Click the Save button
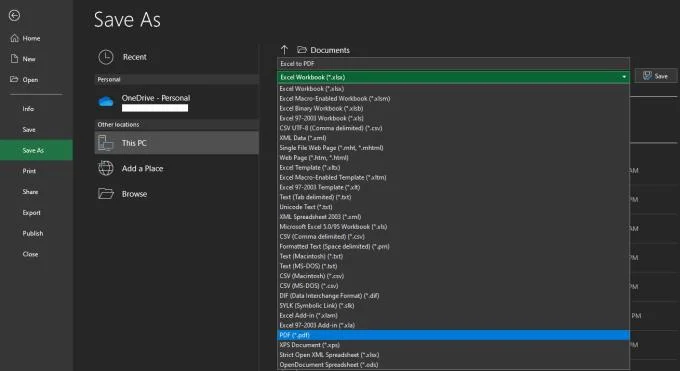680x371 pixels. (656, 76)
